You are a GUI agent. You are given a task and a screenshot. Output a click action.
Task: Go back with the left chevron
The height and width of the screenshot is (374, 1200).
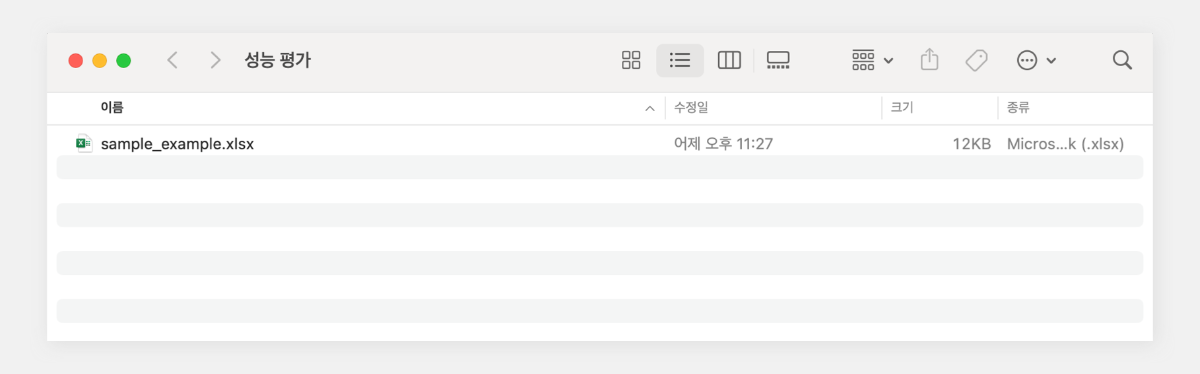172,60
